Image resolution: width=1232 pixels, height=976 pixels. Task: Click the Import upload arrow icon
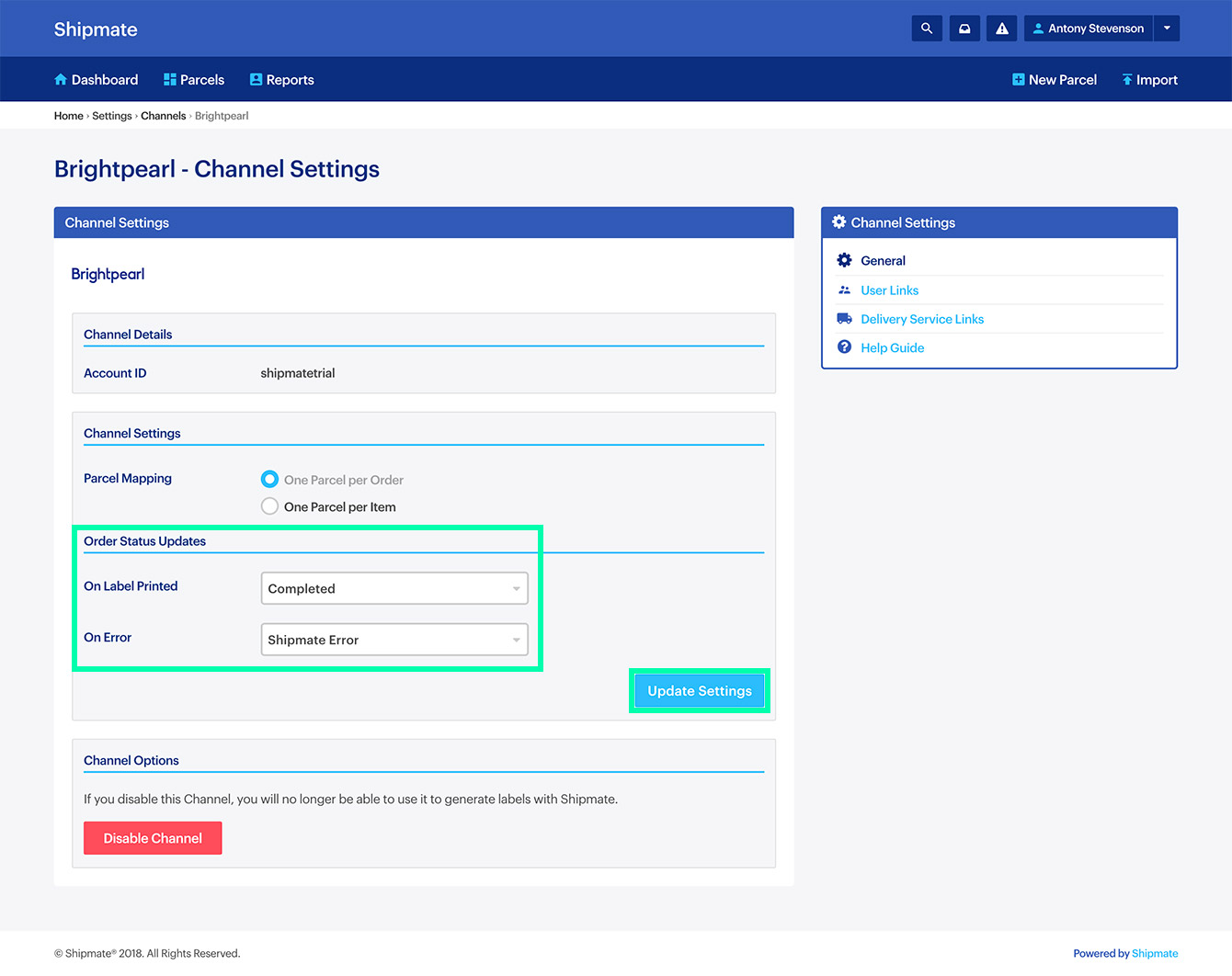(x=1127, y=80)
